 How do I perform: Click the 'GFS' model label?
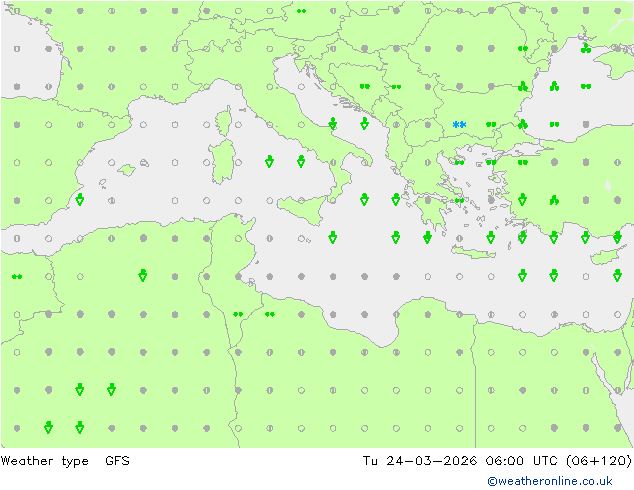tap(117, 461)
